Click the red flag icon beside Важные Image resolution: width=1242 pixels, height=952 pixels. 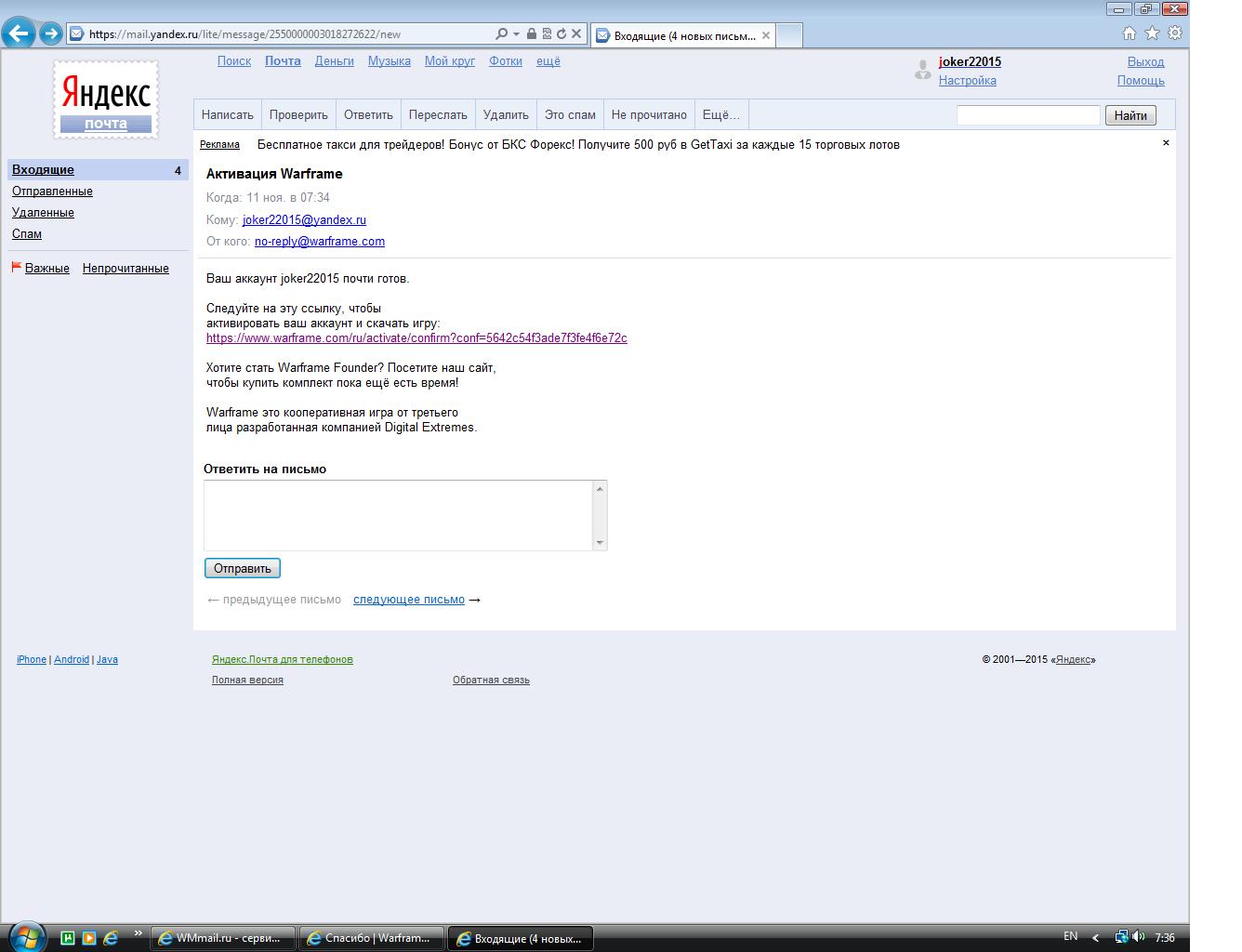pos(16,268)
